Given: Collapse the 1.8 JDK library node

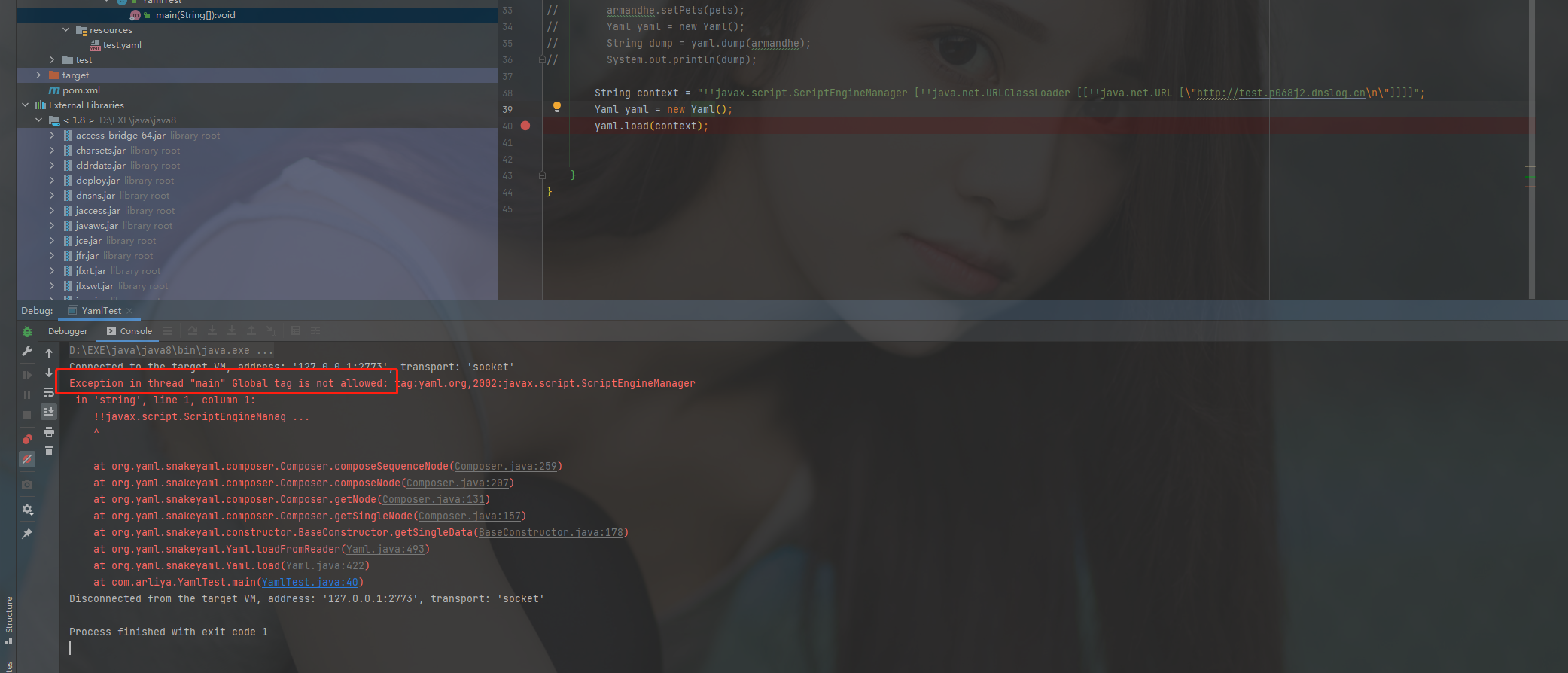Looking at the screenshot, I should coord(38,120).
